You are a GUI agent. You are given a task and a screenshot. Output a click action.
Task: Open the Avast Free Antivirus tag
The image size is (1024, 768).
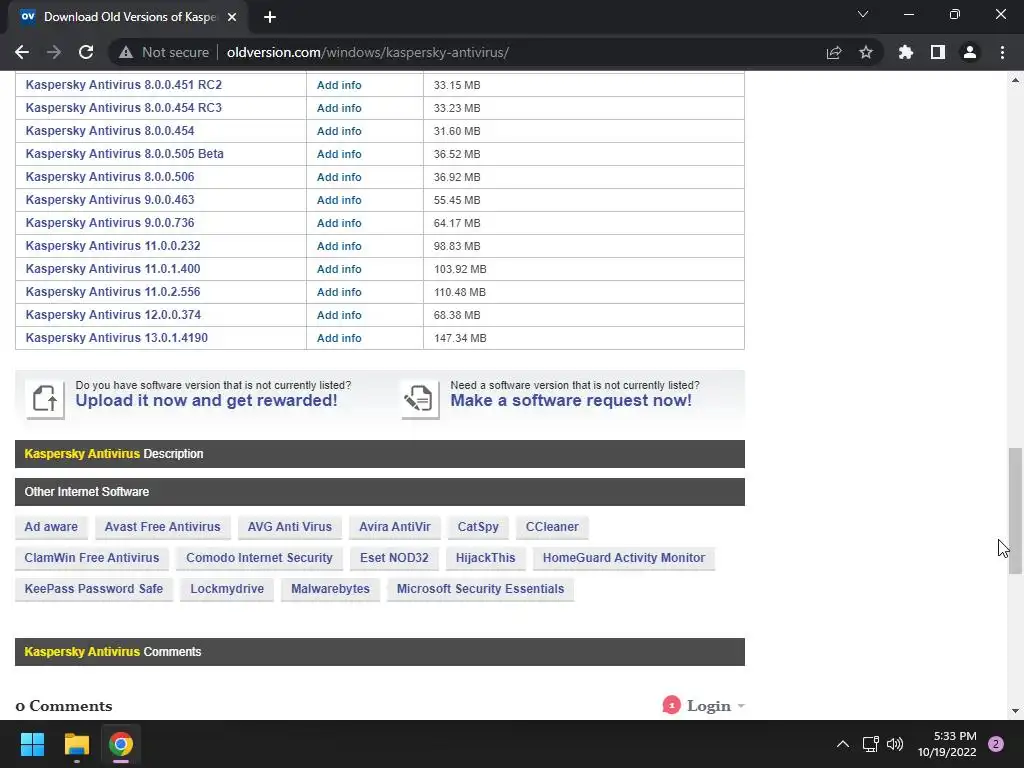163,526
